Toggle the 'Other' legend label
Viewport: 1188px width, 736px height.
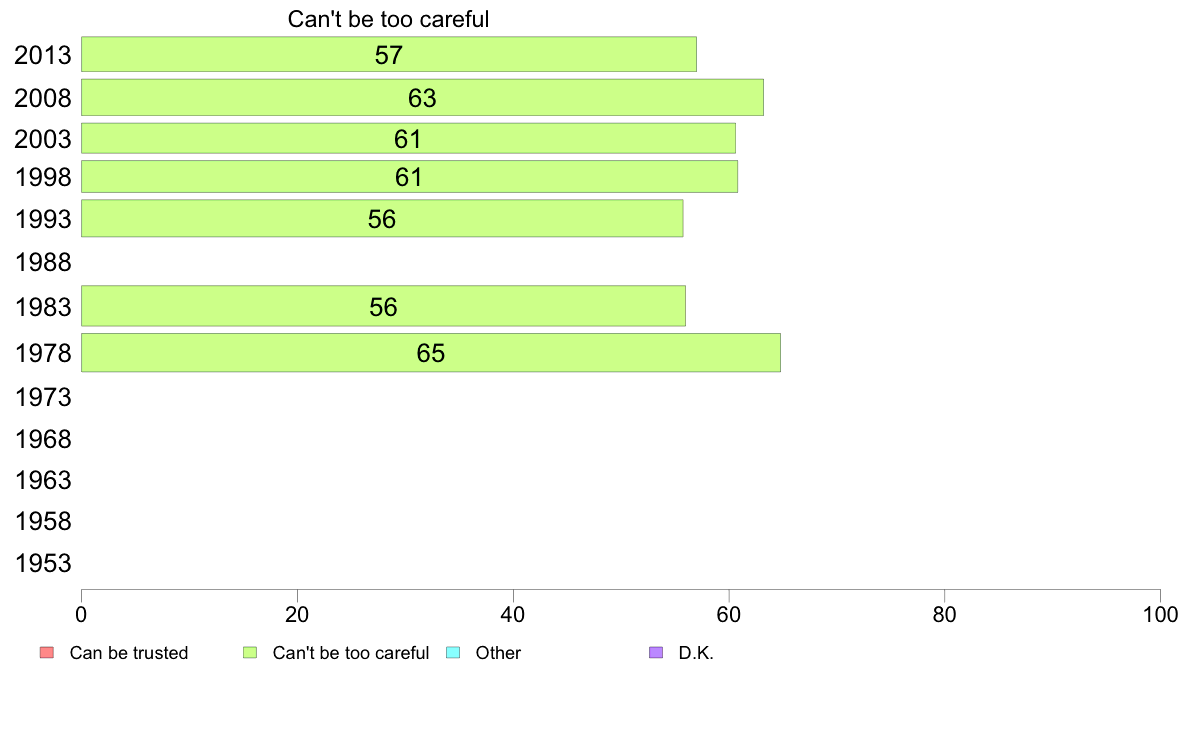coord(498,653)
